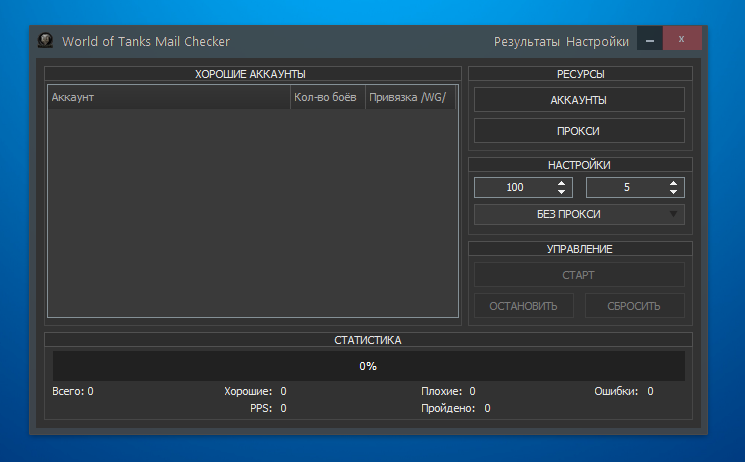Click the СБРОСИТЬ button
745x462 pixels.
634,306
